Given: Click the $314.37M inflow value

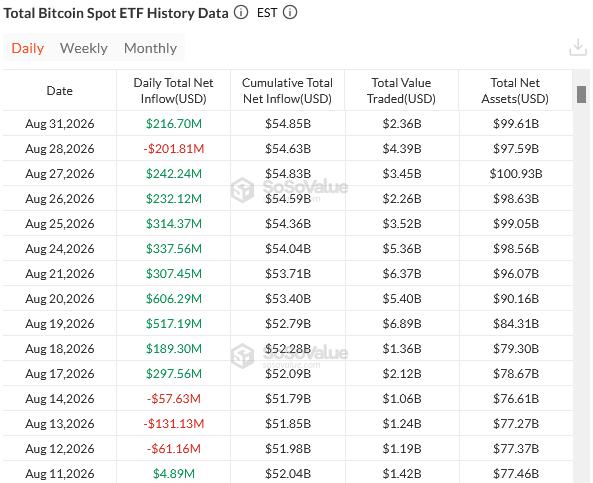Looking at the screenshot, I should 174,224.
